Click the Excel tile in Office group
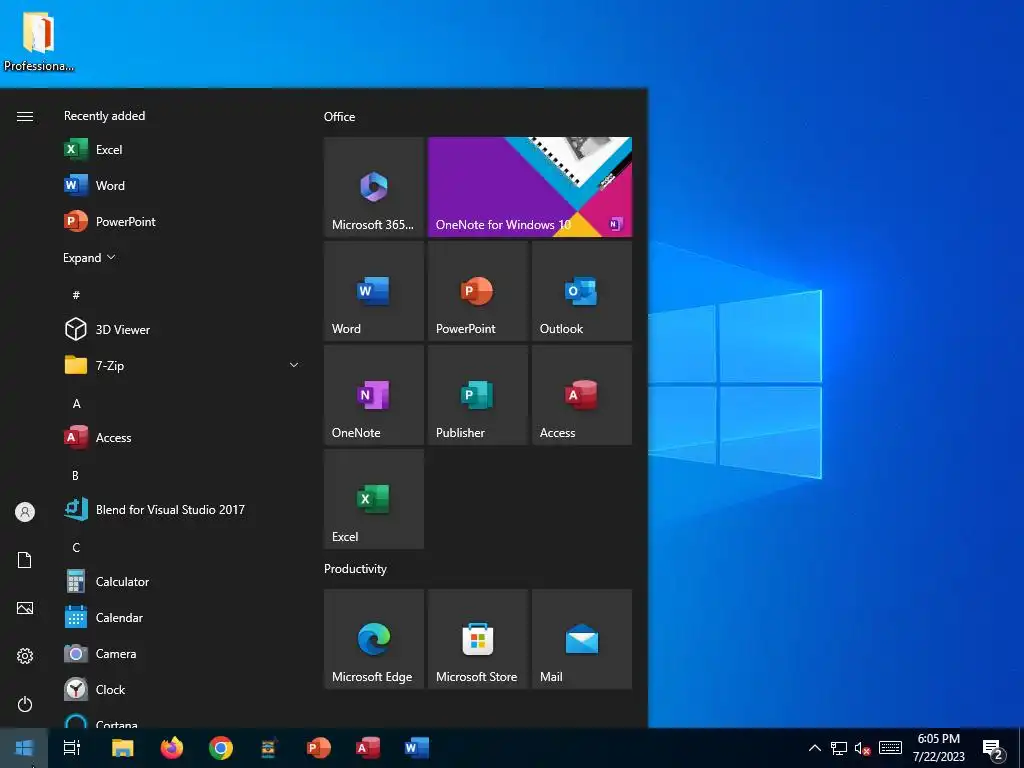Image resolution: width=1024 pixels, height=768 pixels. click(374, 499)
